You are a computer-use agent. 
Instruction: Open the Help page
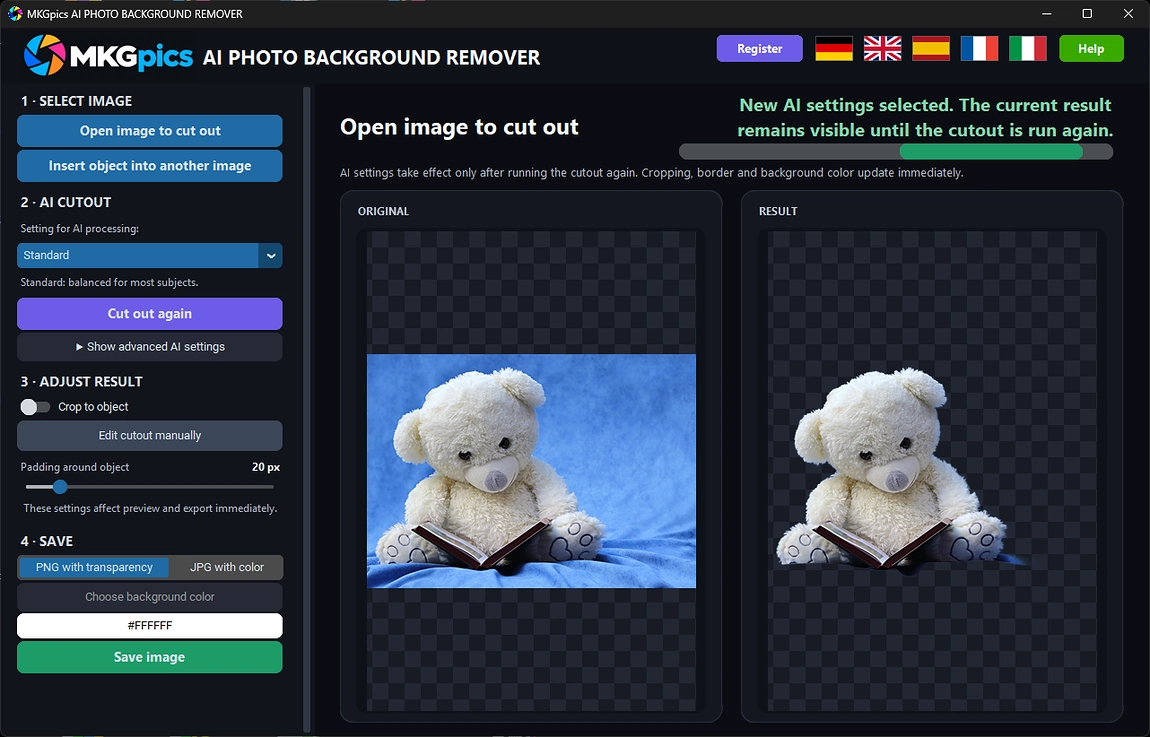click(x=1091, y=48)
